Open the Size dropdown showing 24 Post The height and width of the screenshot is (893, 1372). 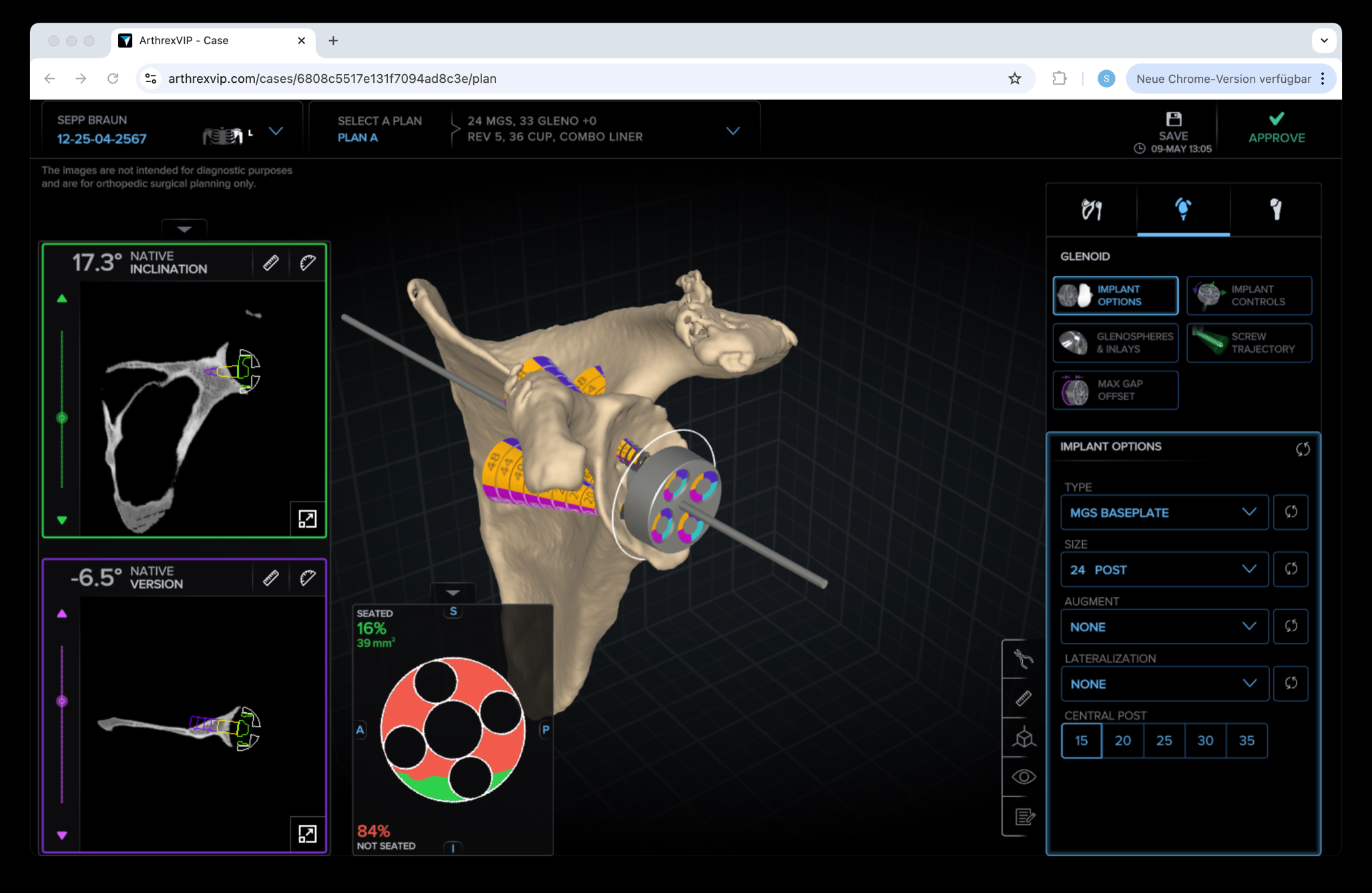1164,570
